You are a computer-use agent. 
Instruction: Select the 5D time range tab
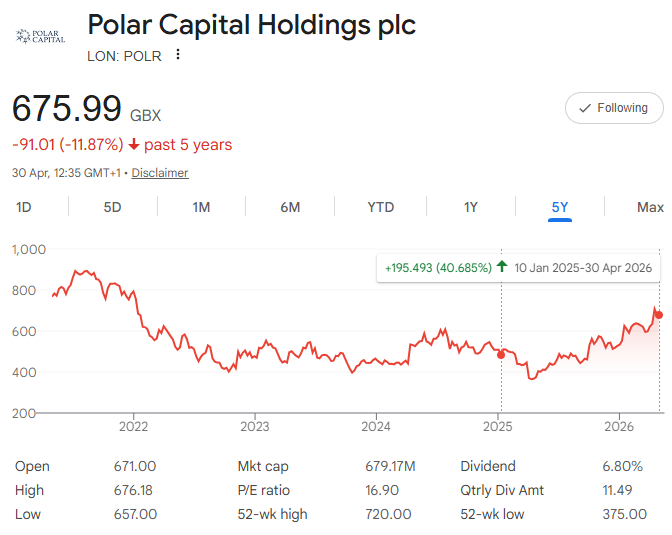pos(112,207)
